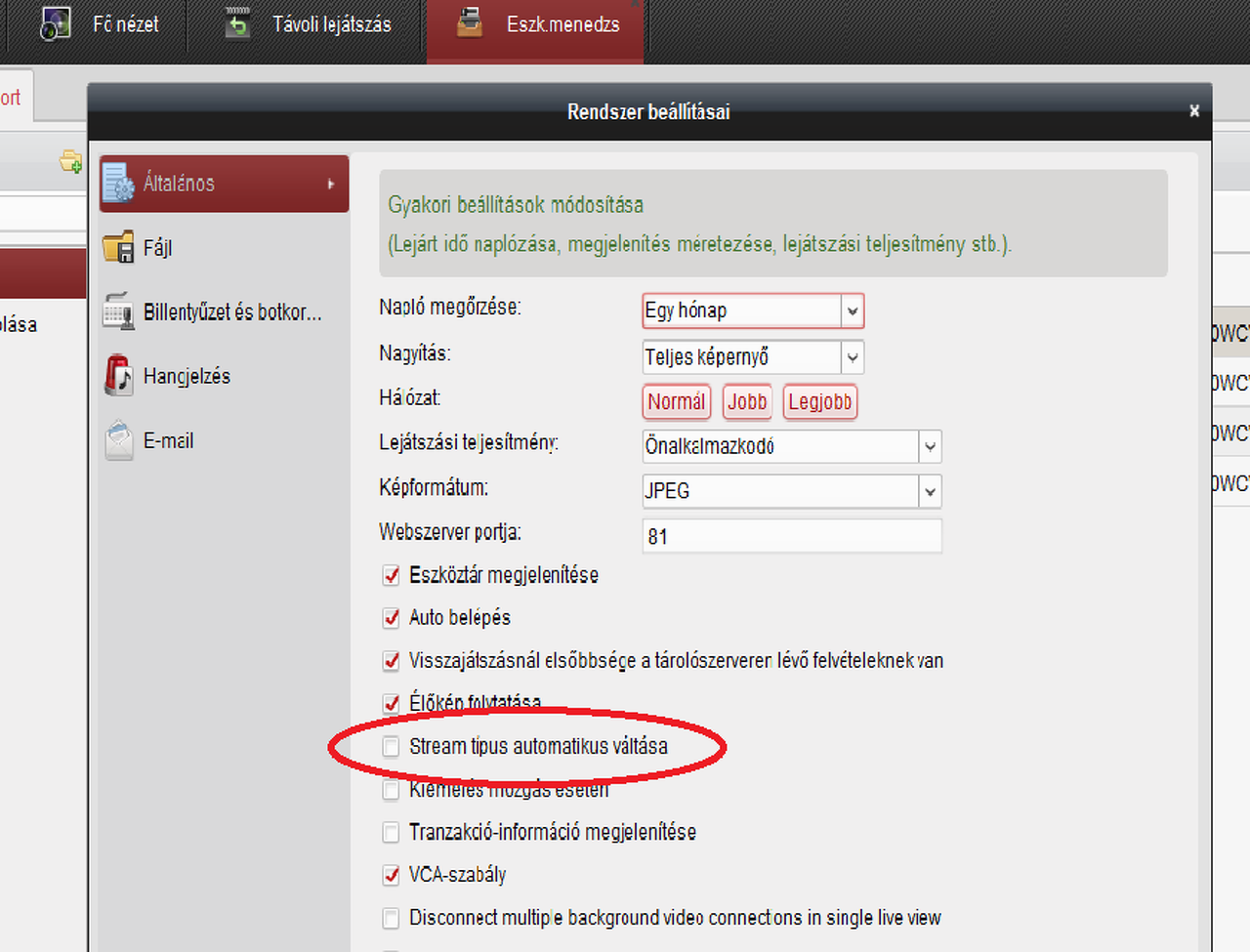Viewport: 1250px width, 952px height.
Task: Click the Hálózat label
Action: pos(410,397)
